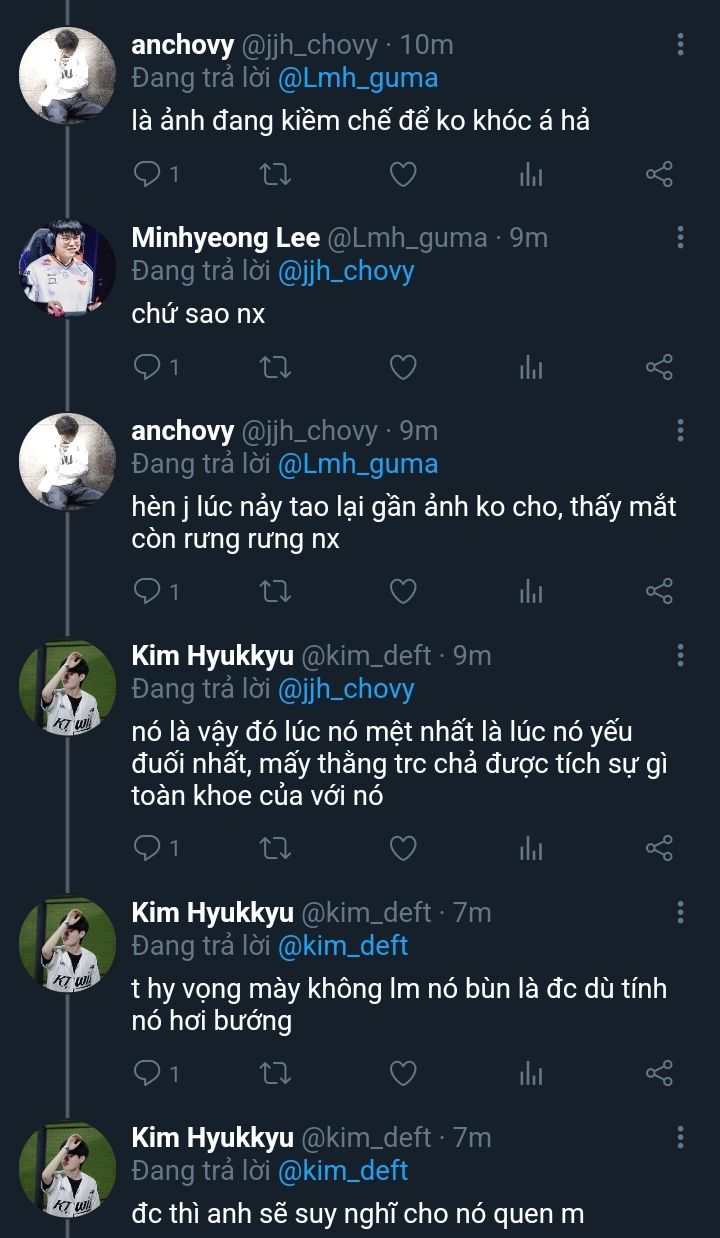Open more options on the last Kim Hyukkyu tweet
The image size is (720, 1238).
[x=680, y=1137]
